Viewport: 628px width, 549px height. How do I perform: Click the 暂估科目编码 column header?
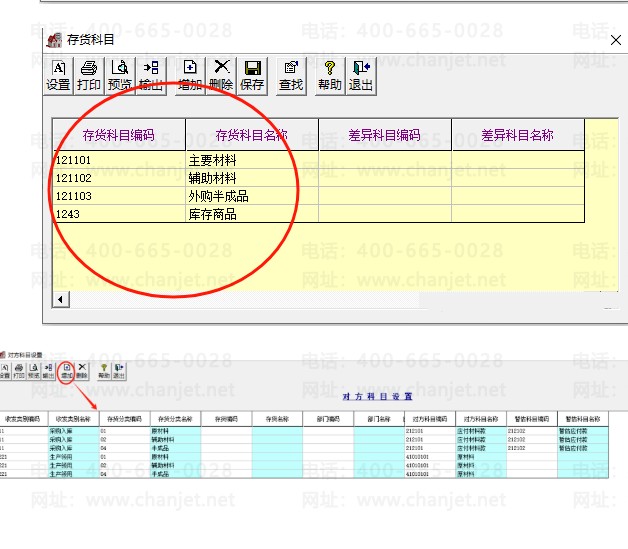click(x=531, y=419)
